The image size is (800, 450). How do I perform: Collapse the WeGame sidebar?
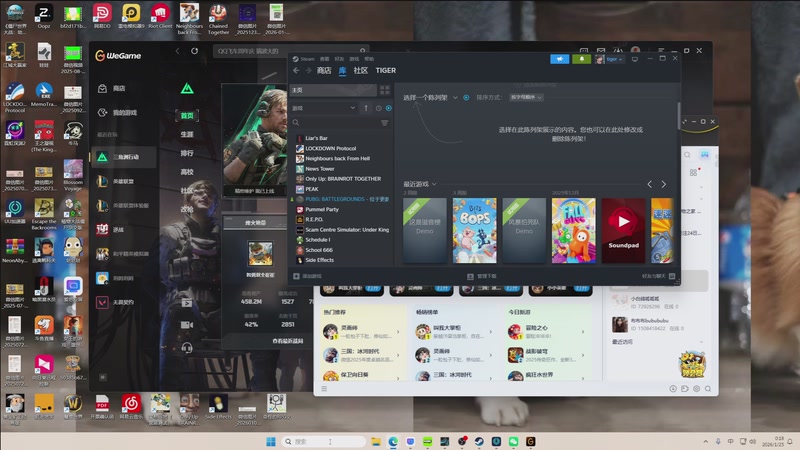click(103, 377)
